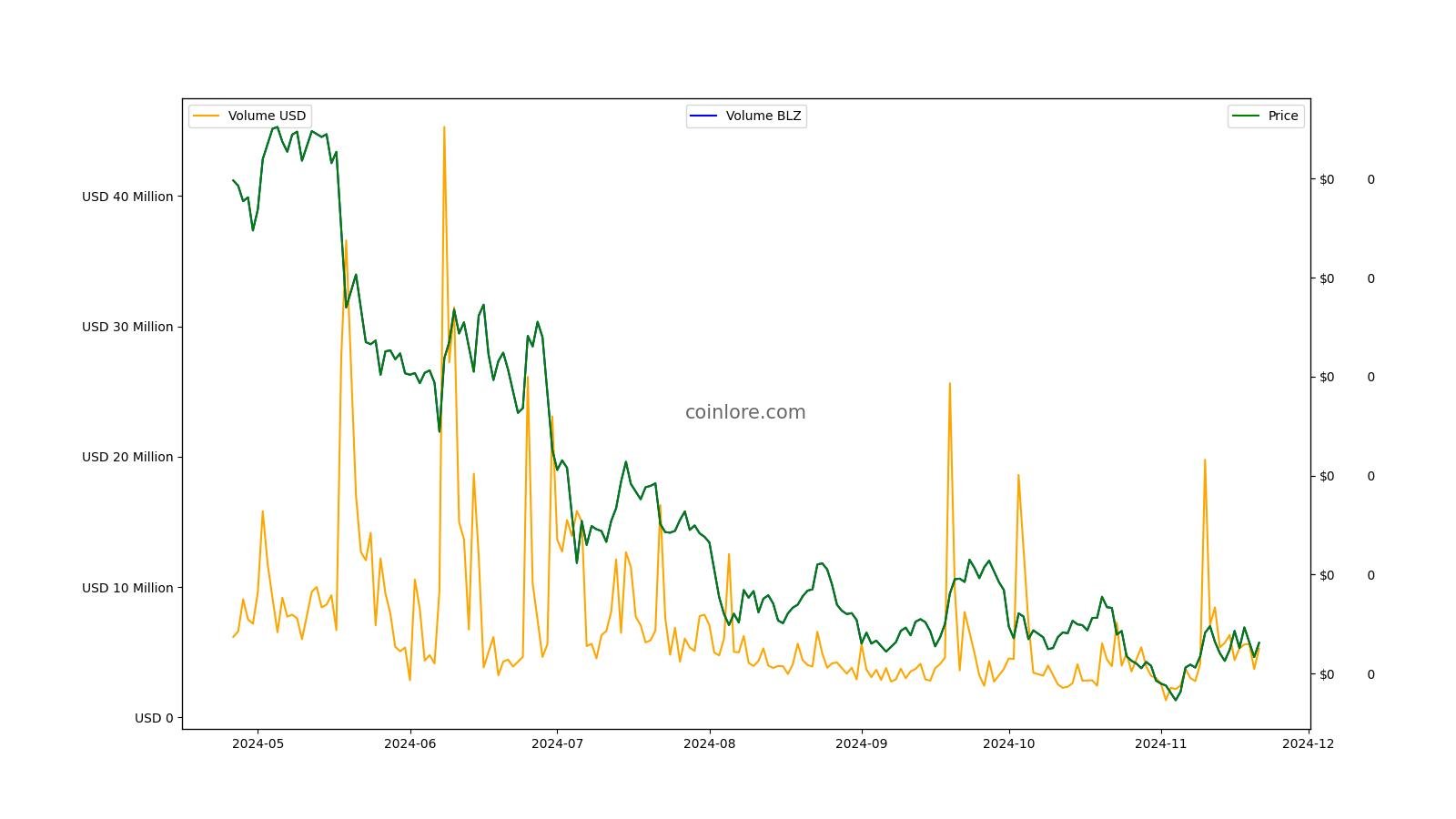
Task: Click the 2024-05 date label
Action: point(258,743)
